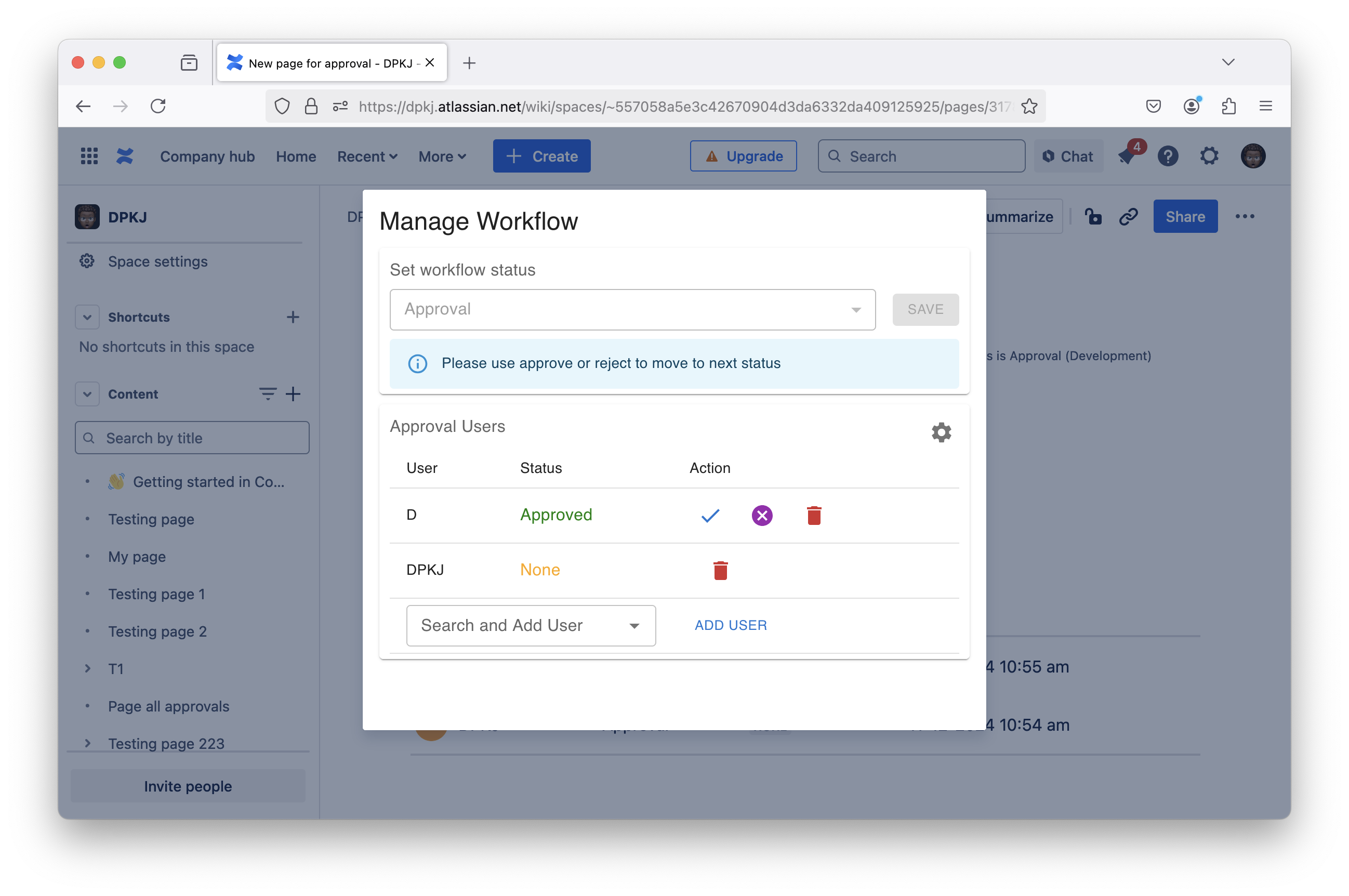Click the purple reject icon for user D

click(x=762, y=516)
